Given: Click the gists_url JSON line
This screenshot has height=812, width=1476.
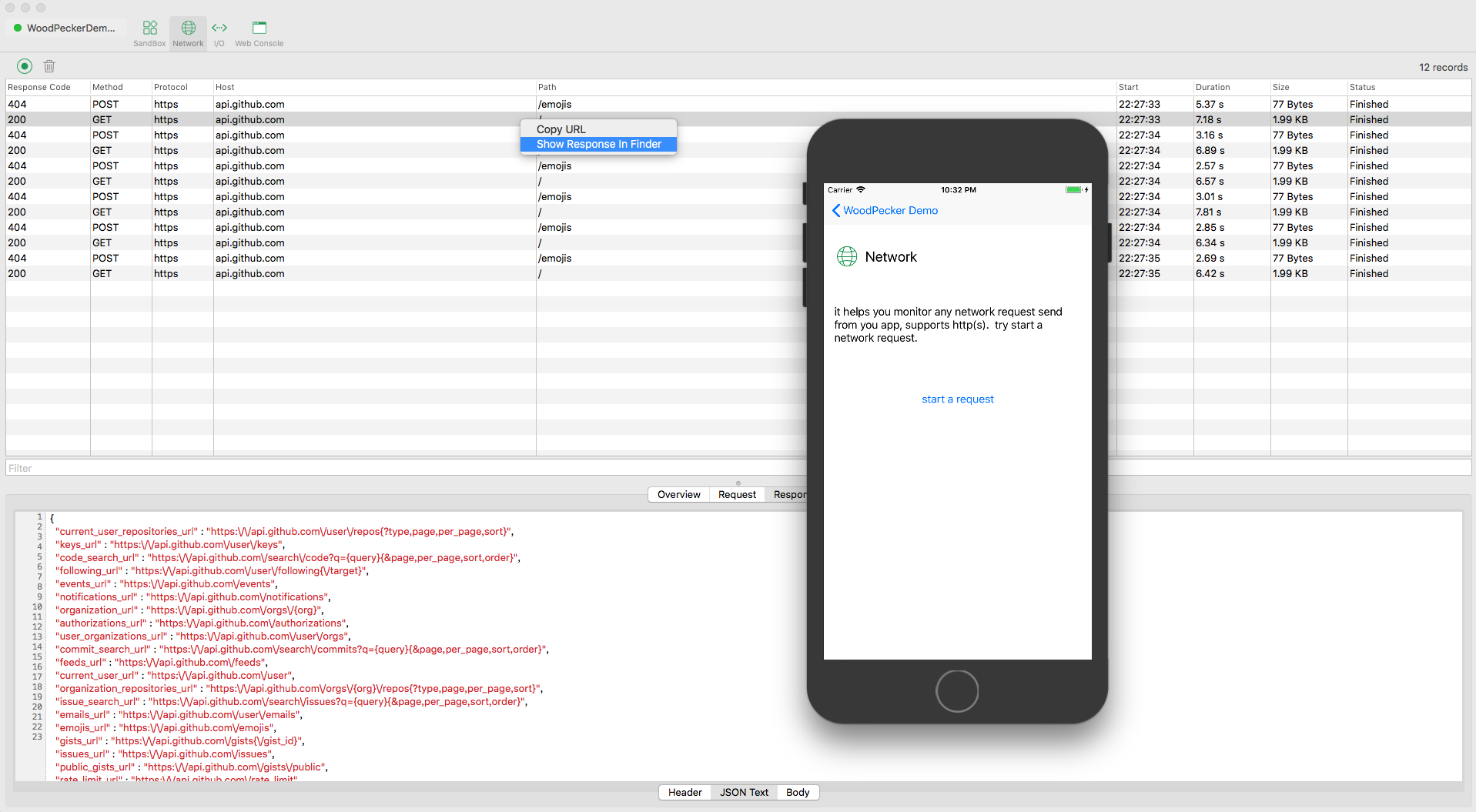Looking at the screenshot, I should (180, 741).
